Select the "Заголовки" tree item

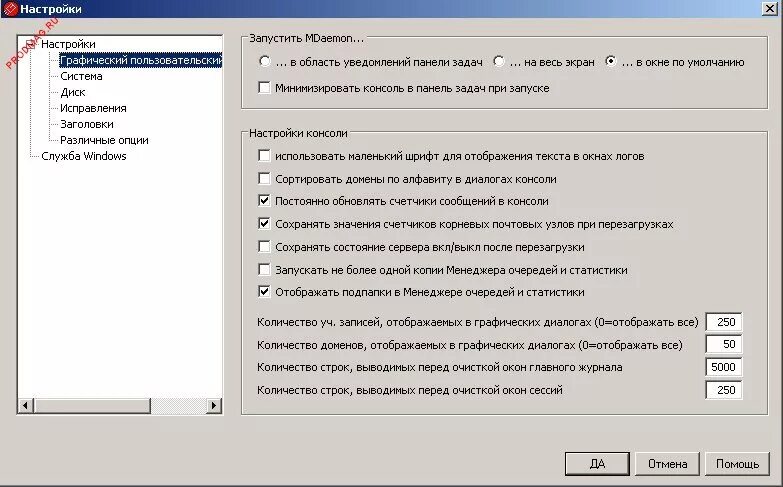(87, 124)
